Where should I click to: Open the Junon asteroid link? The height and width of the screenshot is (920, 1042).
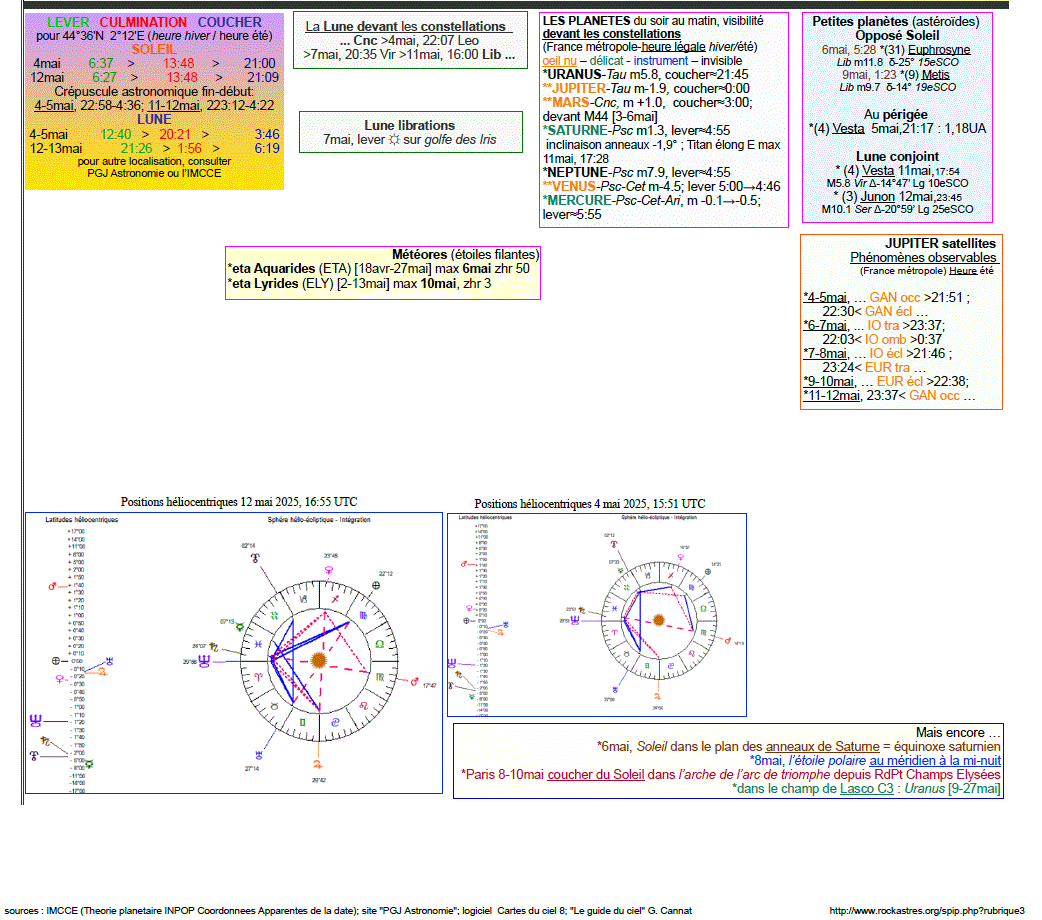(877, 197)
